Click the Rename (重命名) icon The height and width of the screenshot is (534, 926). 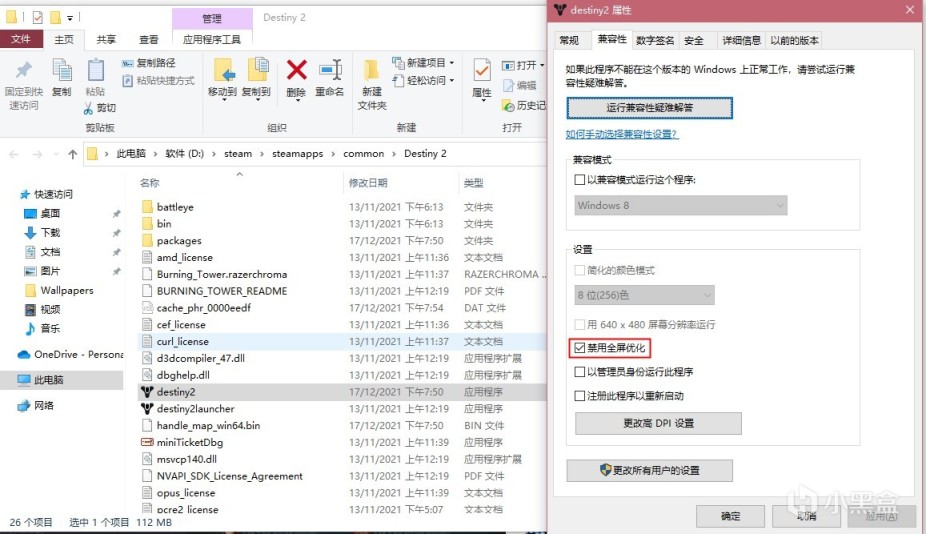[330, 70]
